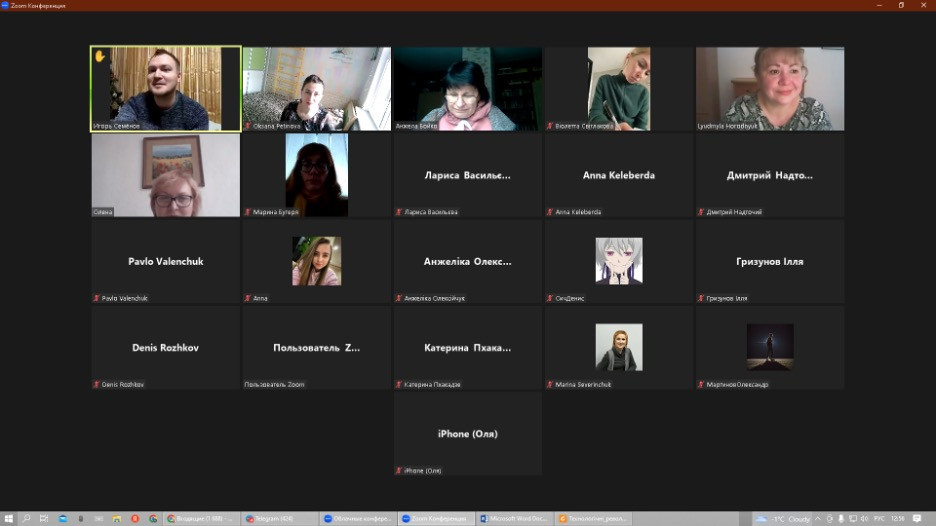Open the Windows Start menu
Image resolution: width=936 pixels, height=526 pixels.
point(8,519)
